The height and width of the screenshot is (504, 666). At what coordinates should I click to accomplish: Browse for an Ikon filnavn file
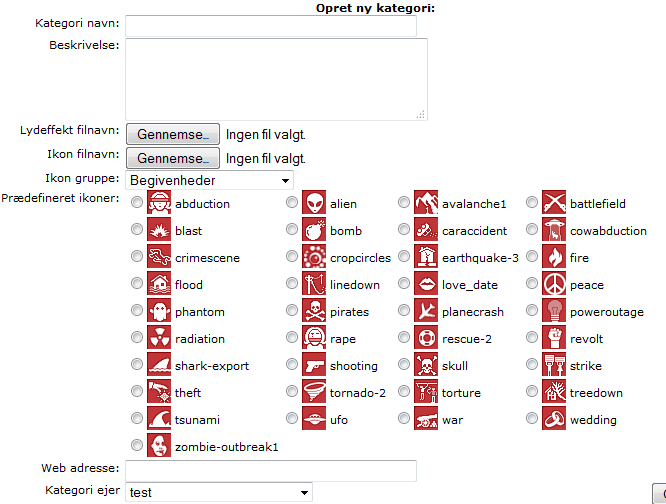click(173, 158)
